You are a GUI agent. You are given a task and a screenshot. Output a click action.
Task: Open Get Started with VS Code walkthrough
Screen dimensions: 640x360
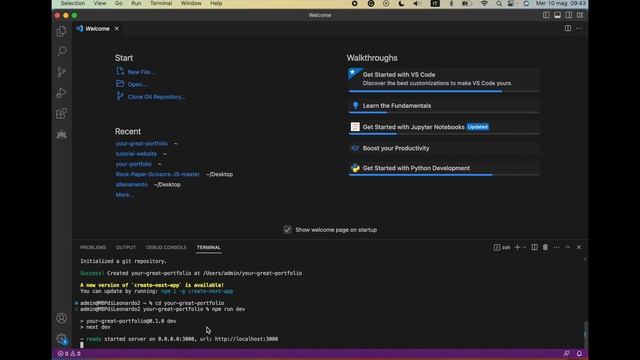pyautogui.click(x=444, y=79)
